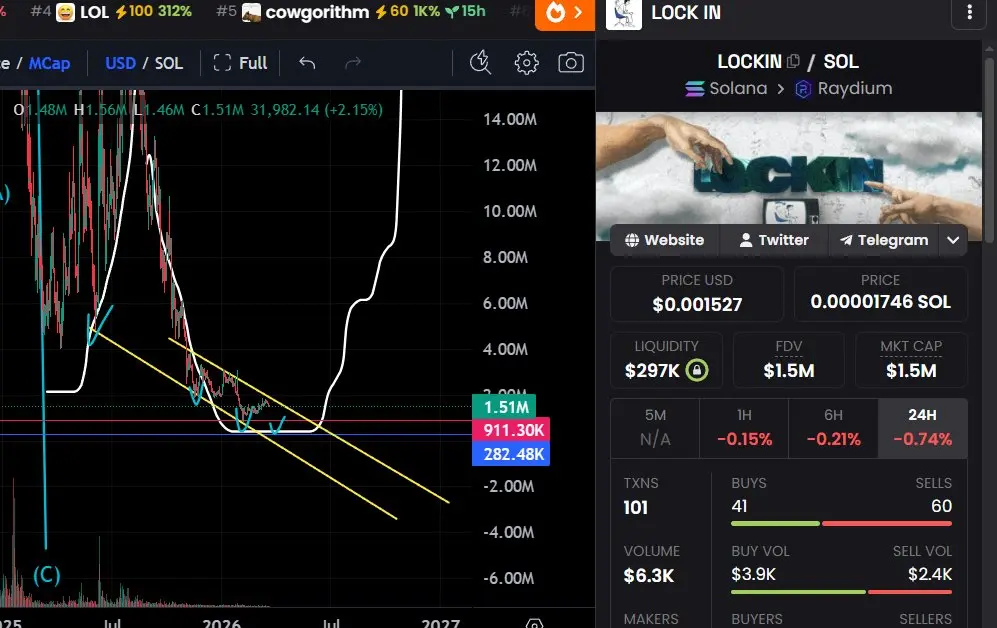Viewport: 997px width, 628px height.
Task: Click the BUY VOL $3.9K value
Action: [753, 575]
